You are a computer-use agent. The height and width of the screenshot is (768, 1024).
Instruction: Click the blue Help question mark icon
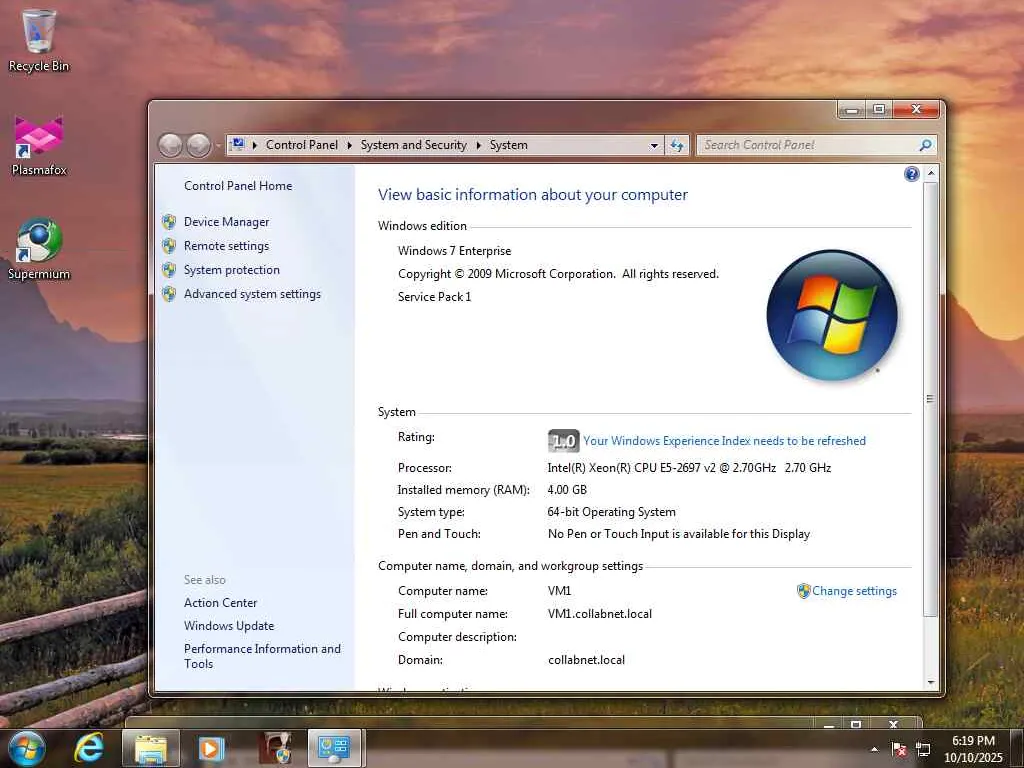pyautogui.click(x=912, y=174)
